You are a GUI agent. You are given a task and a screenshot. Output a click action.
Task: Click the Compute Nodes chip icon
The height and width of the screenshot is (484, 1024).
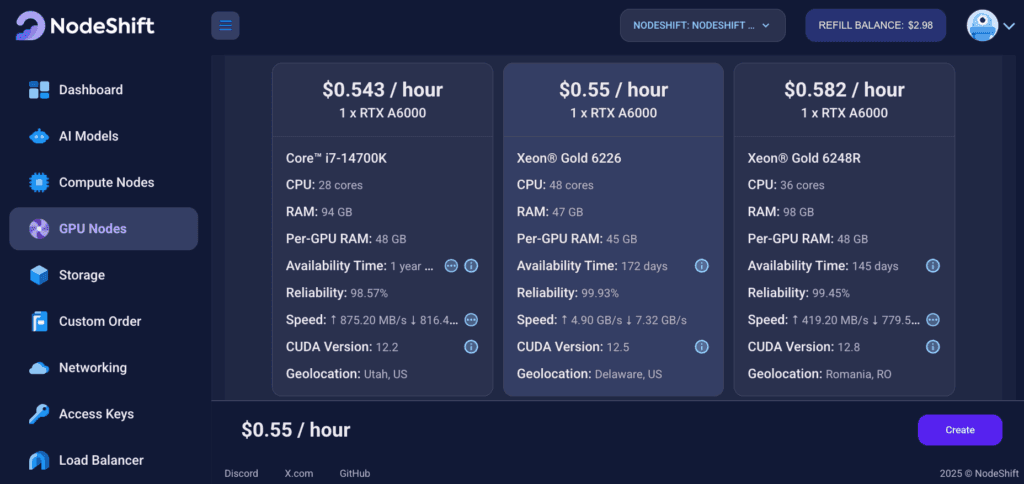(x=39, y=183)
